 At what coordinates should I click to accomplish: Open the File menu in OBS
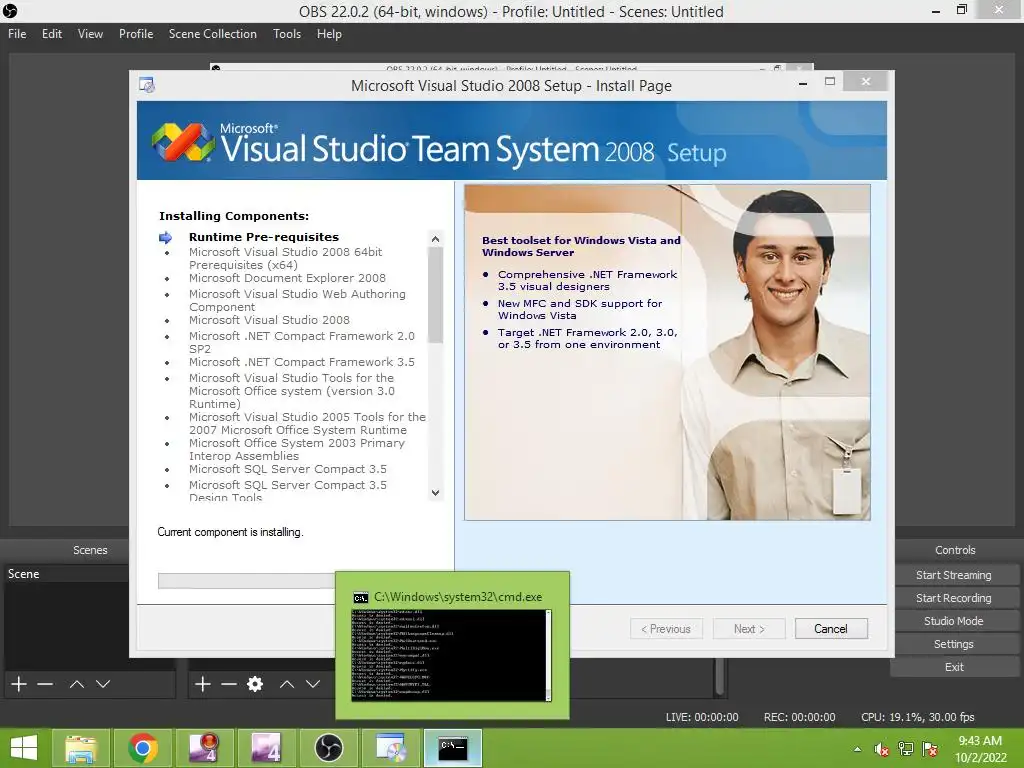pos(17,34)
